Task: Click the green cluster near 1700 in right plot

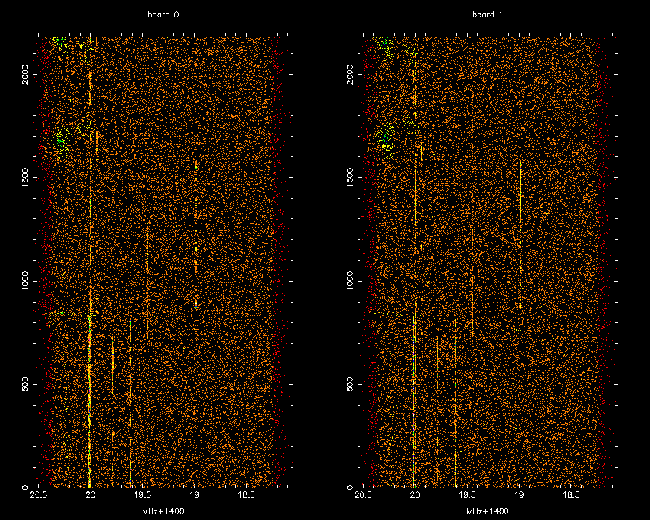Action: (384, 137)
